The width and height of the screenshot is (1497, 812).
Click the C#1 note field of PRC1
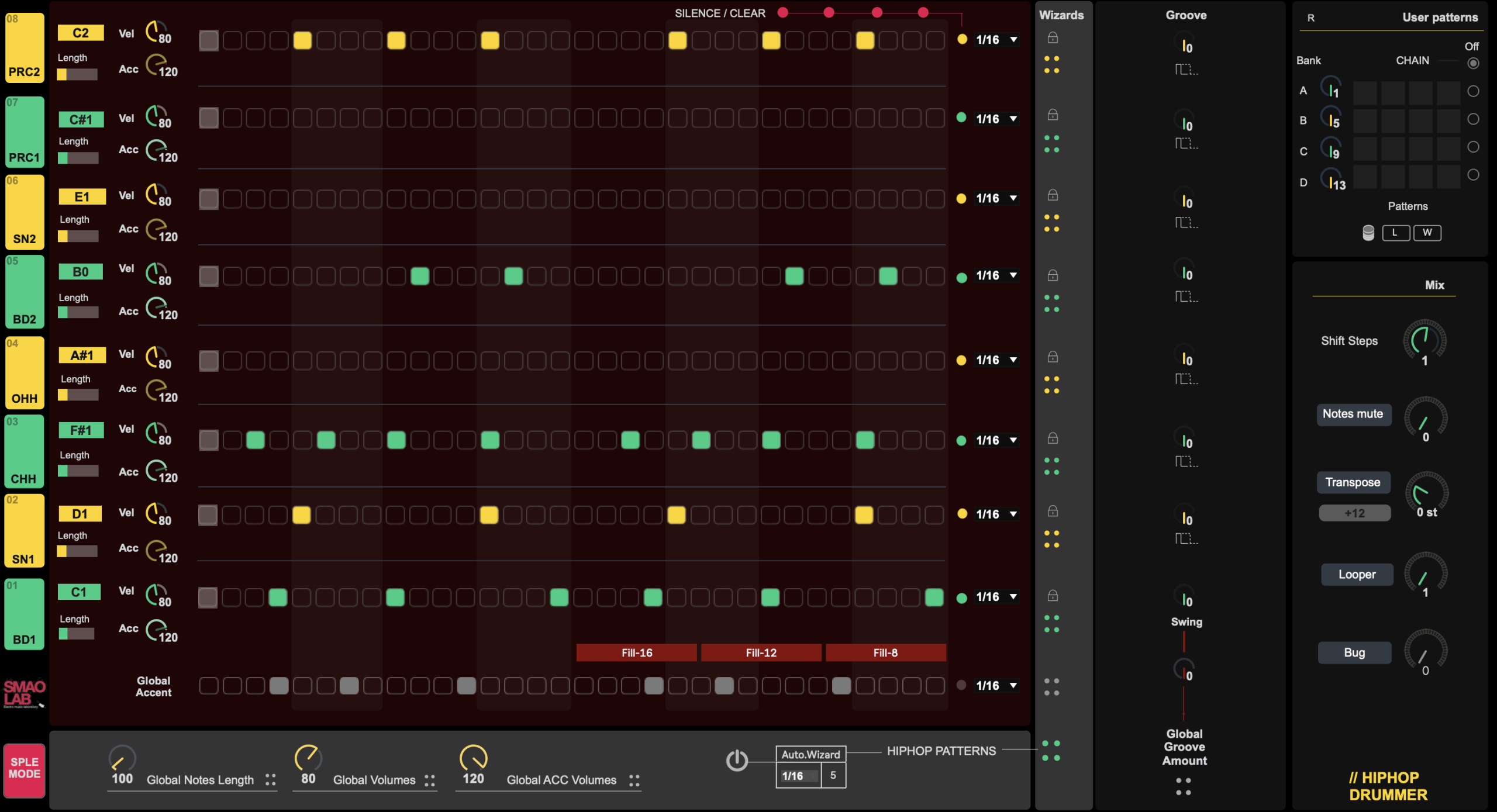81,119
